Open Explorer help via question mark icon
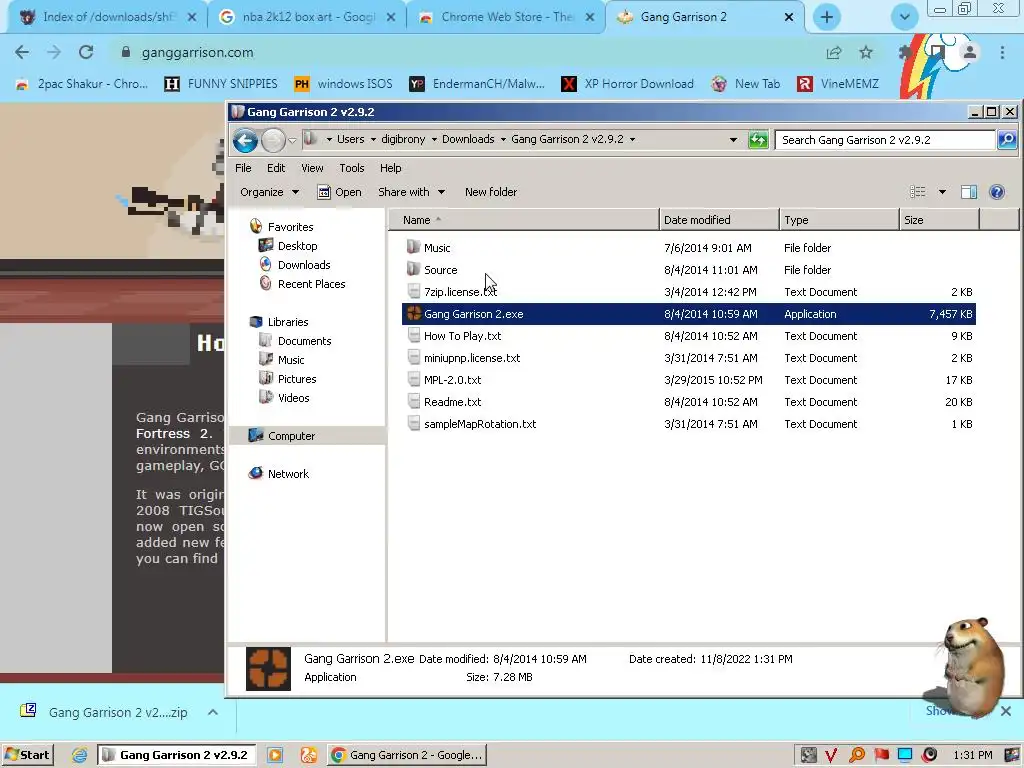1024x768 pixels. click(997, 192)
